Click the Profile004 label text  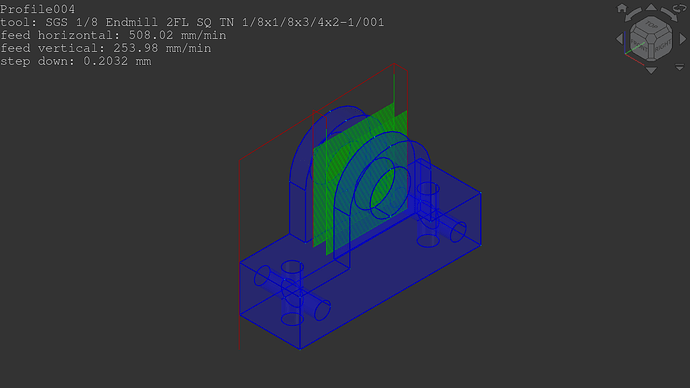[37, 9]
